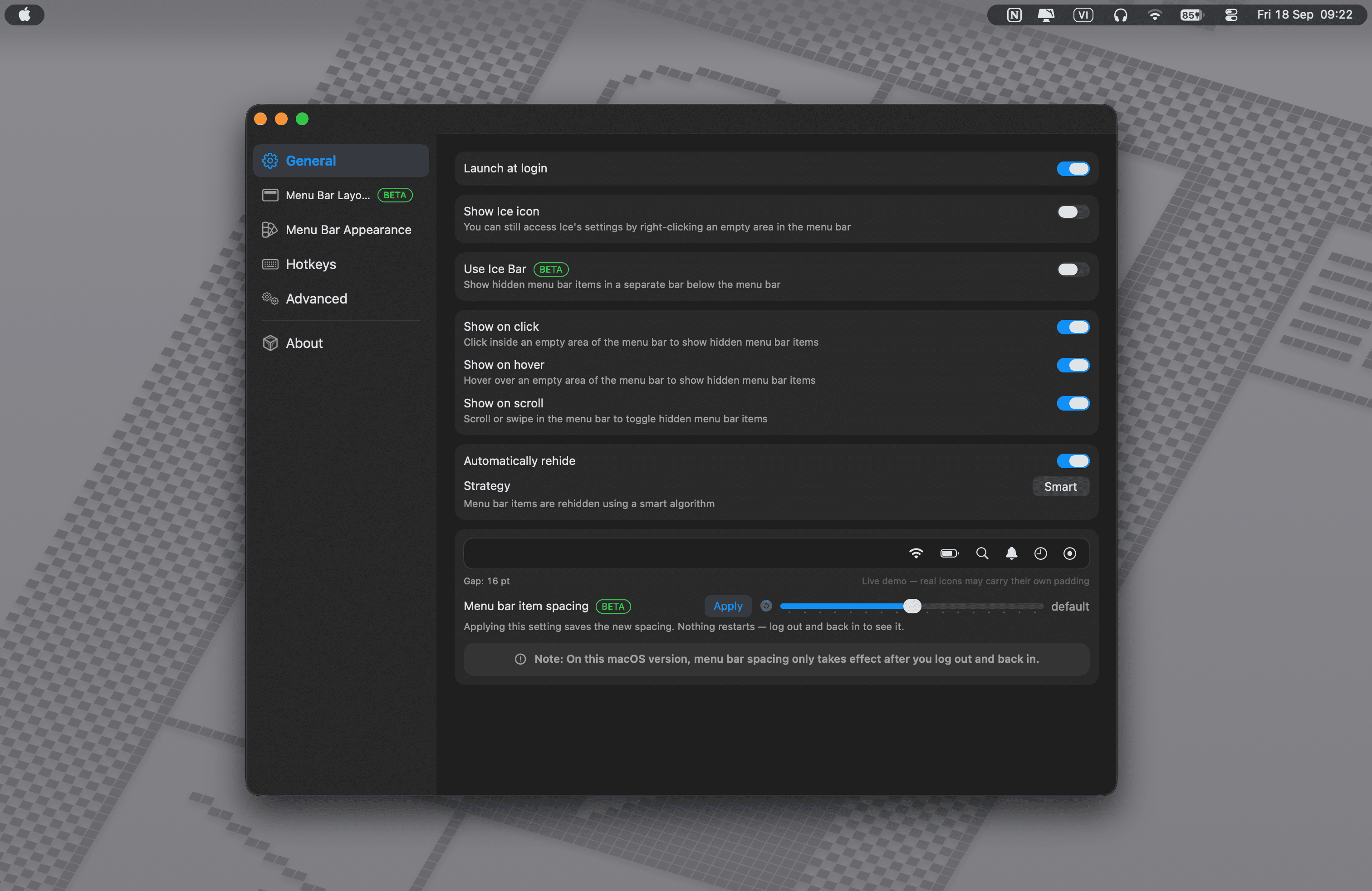Click the Menu Bar Layout window icon
The height and width of the screenshot is (891, 1372).
(x=270, y=195)
